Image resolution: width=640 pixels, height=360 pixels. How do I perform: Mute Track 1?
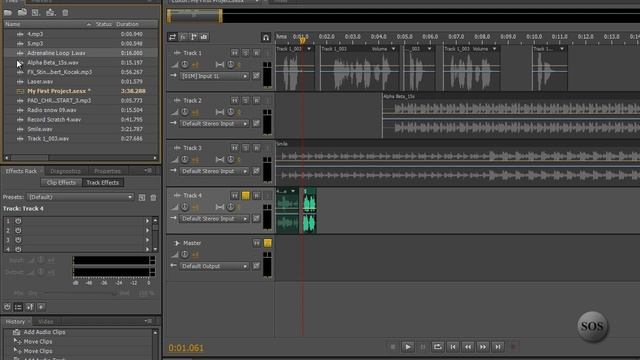(x=235, y=53)
